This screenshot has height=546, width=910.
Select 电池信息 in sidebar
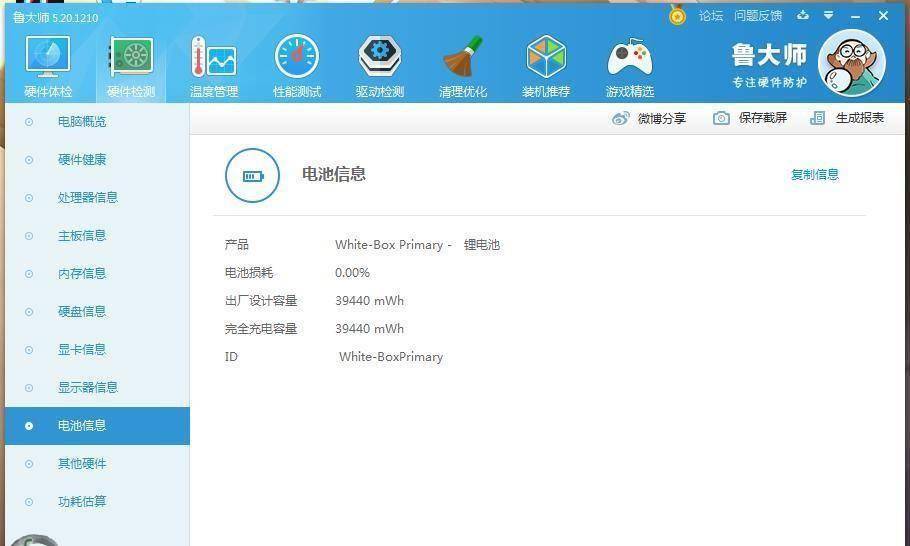pyautogui.click(x=97, y=426)
